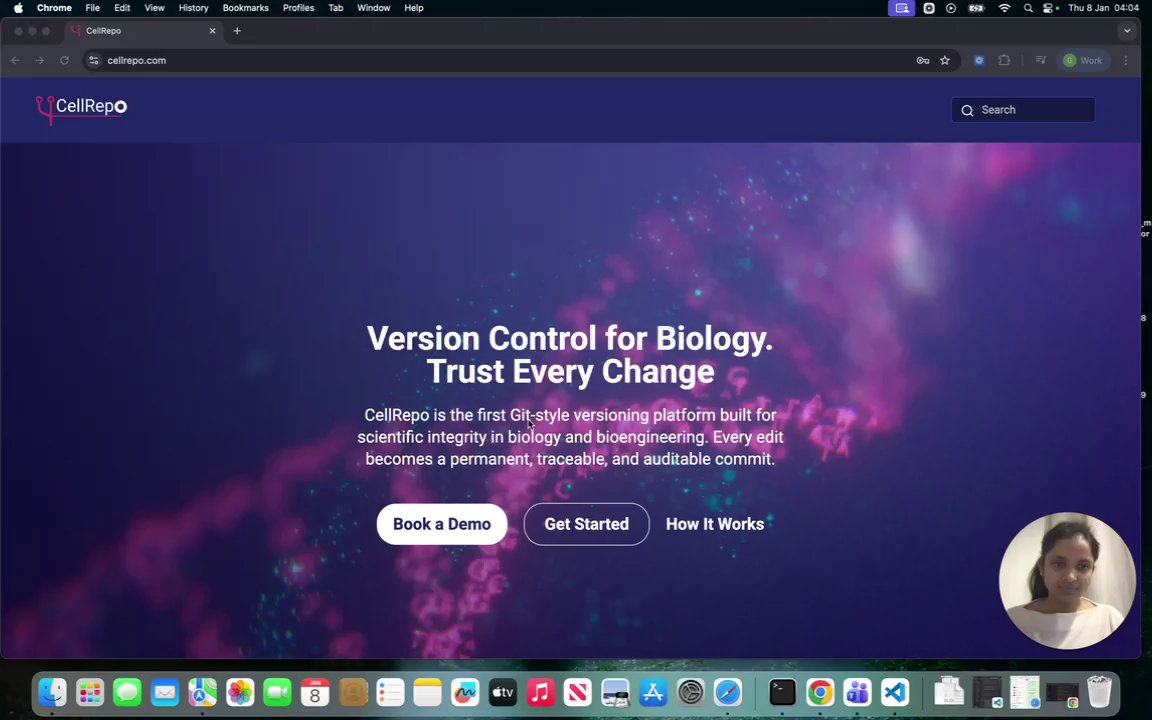Open Apple TV from the dock
Image resolution: width=1152 pixels, height=720 pixels.
[503, 692]
